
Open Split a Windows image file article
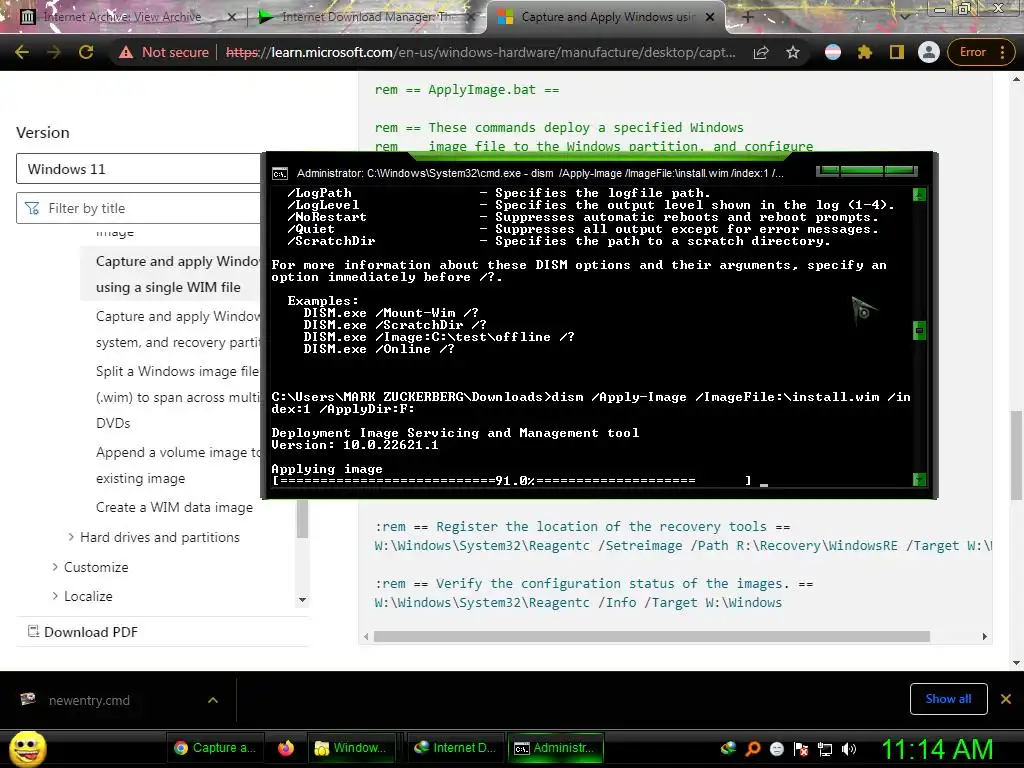click(178, 397)
